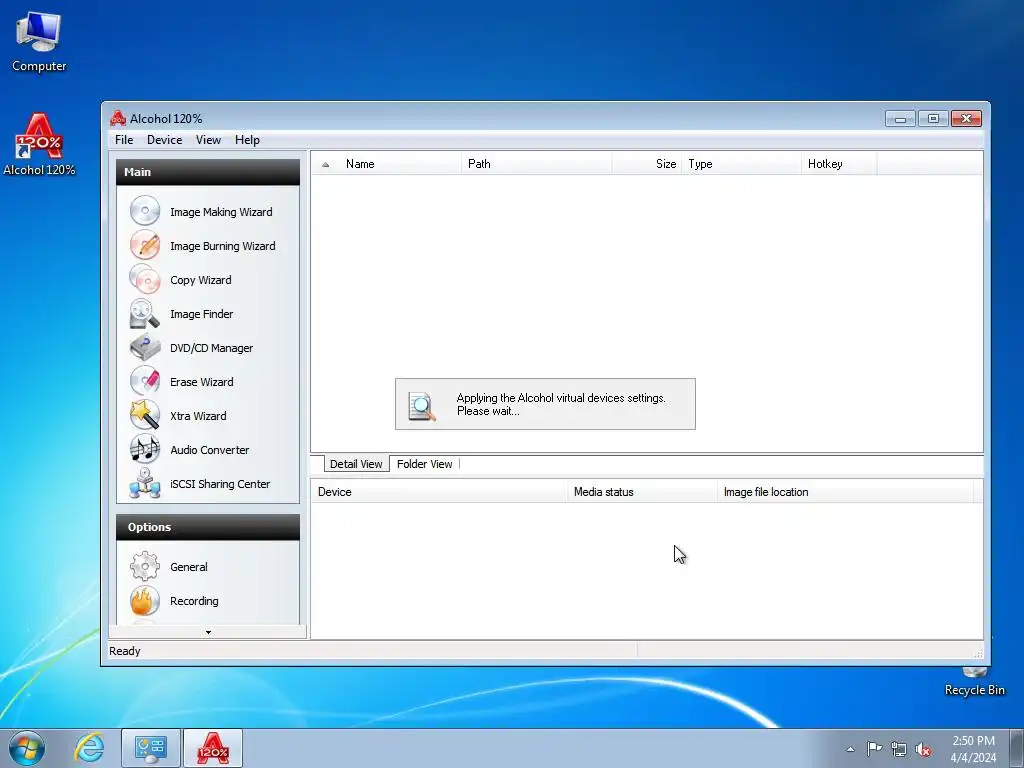1024x768 pixels.
Task: Open the DVD/CD Manager drive icon
Action: click(x=145, y=347)
